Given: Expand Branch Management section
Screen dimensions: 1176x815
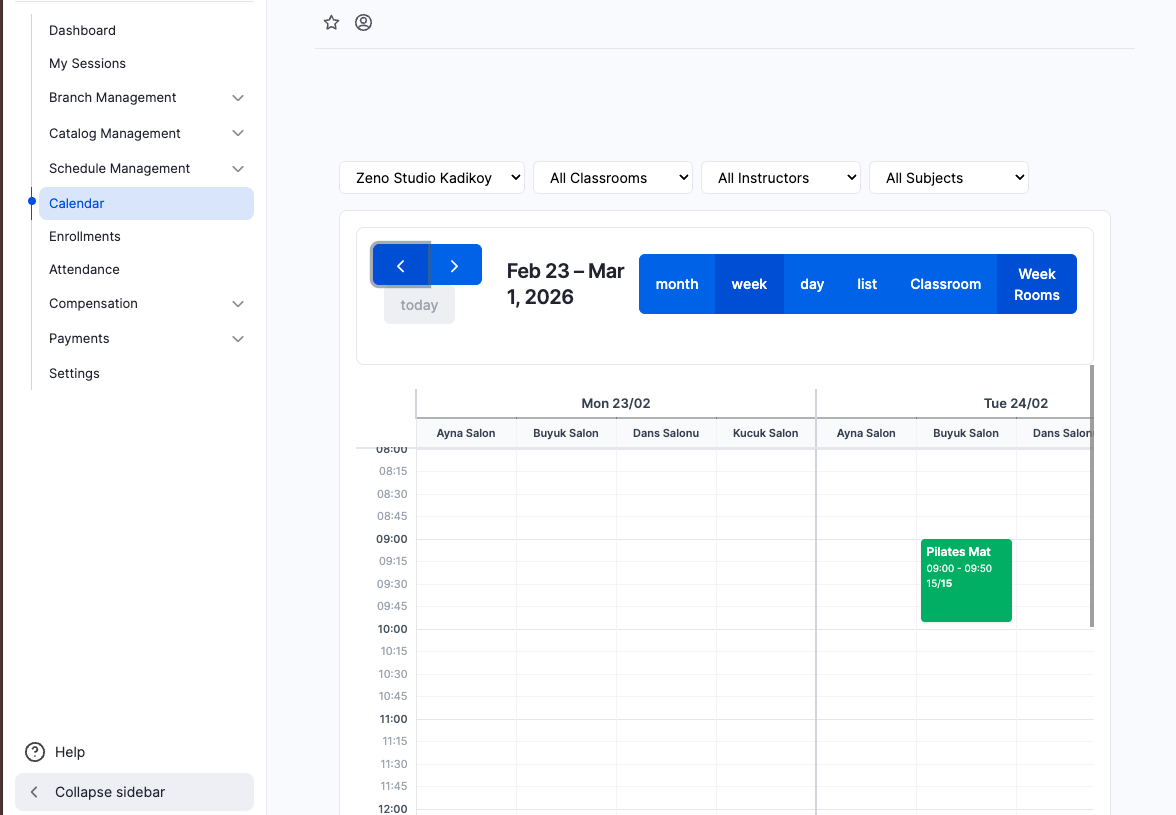Looking at the screenshot, I should point(238,98).
